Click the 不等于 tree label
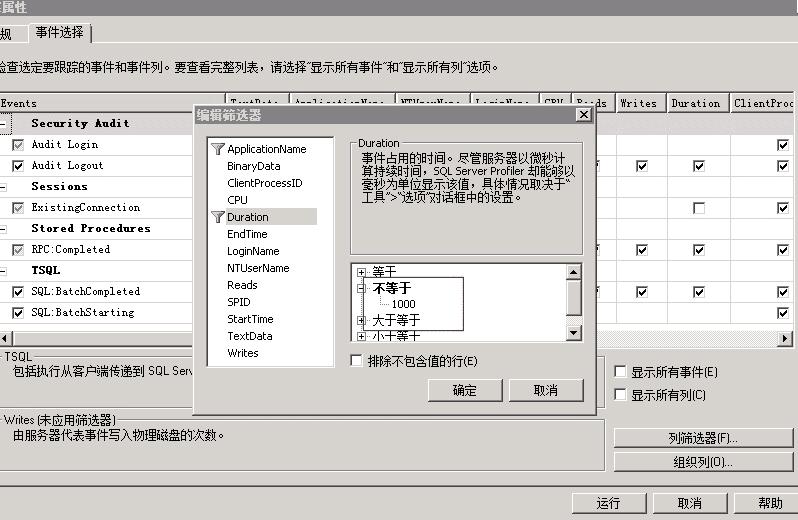 coord(392,288)
